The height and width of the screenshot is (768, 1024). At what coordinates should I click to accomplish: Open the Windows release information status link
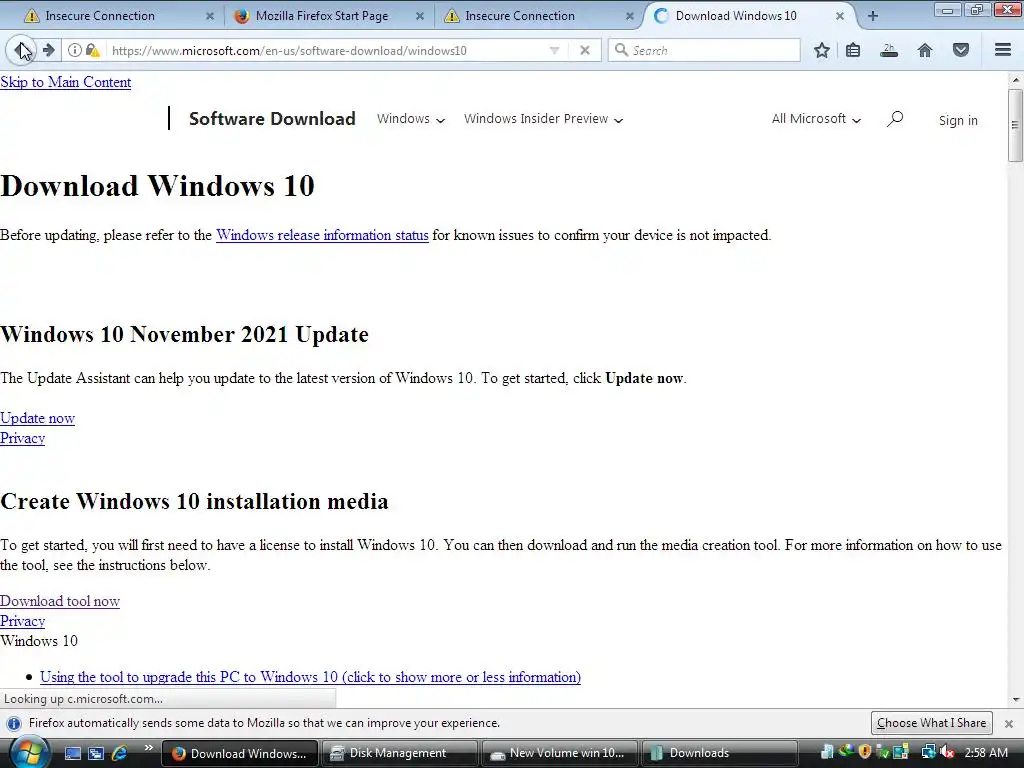click(322, 235)
